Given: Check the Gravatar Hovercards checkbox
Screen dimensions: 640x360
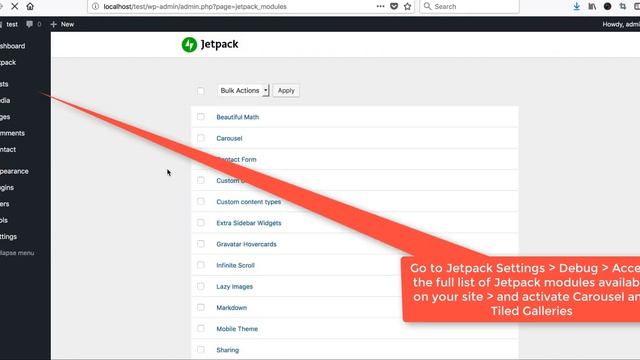Looking at the screenshot, I should point(200,244).
